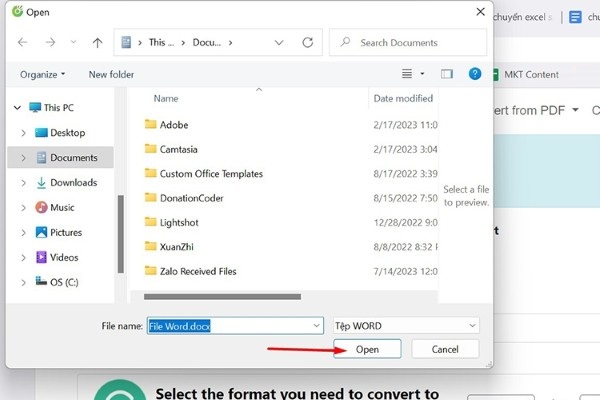Select the Lightshot folder
This screenshot has height=400, width=600.
click(x=172, y=223)
